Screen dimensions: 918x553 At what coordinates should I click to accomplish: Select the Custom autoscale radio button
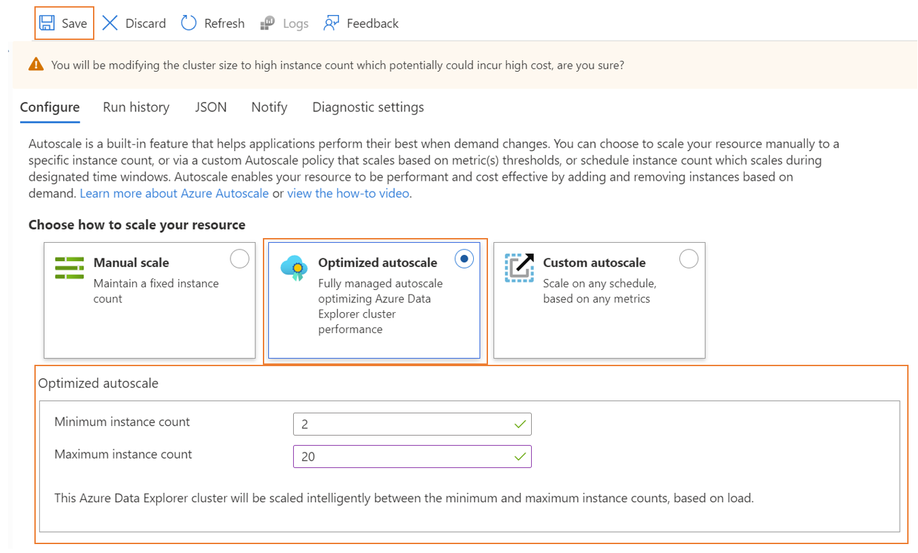click(x=688, y=259)
